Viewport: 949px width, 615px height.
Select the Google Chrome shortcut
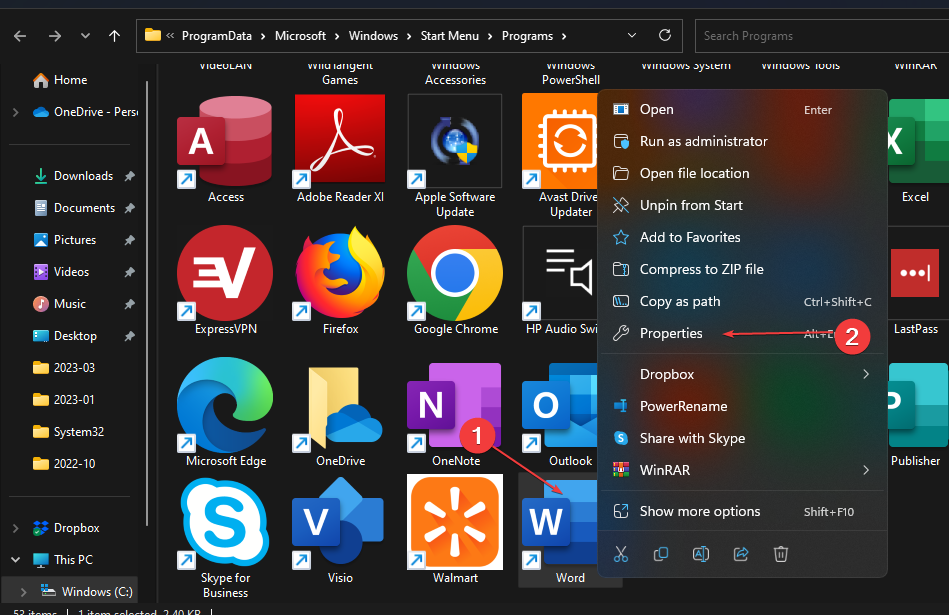(455, 272)
